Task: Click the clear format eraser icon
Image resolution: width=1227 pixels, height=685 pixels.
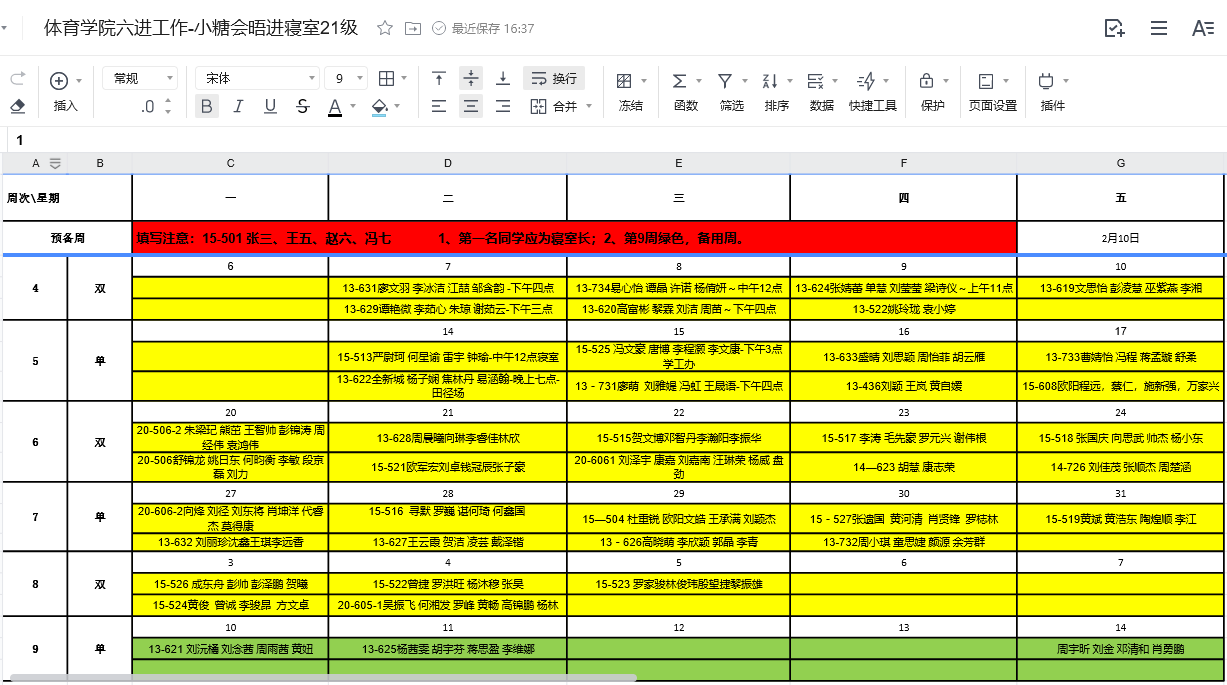Action: [17, 106]
